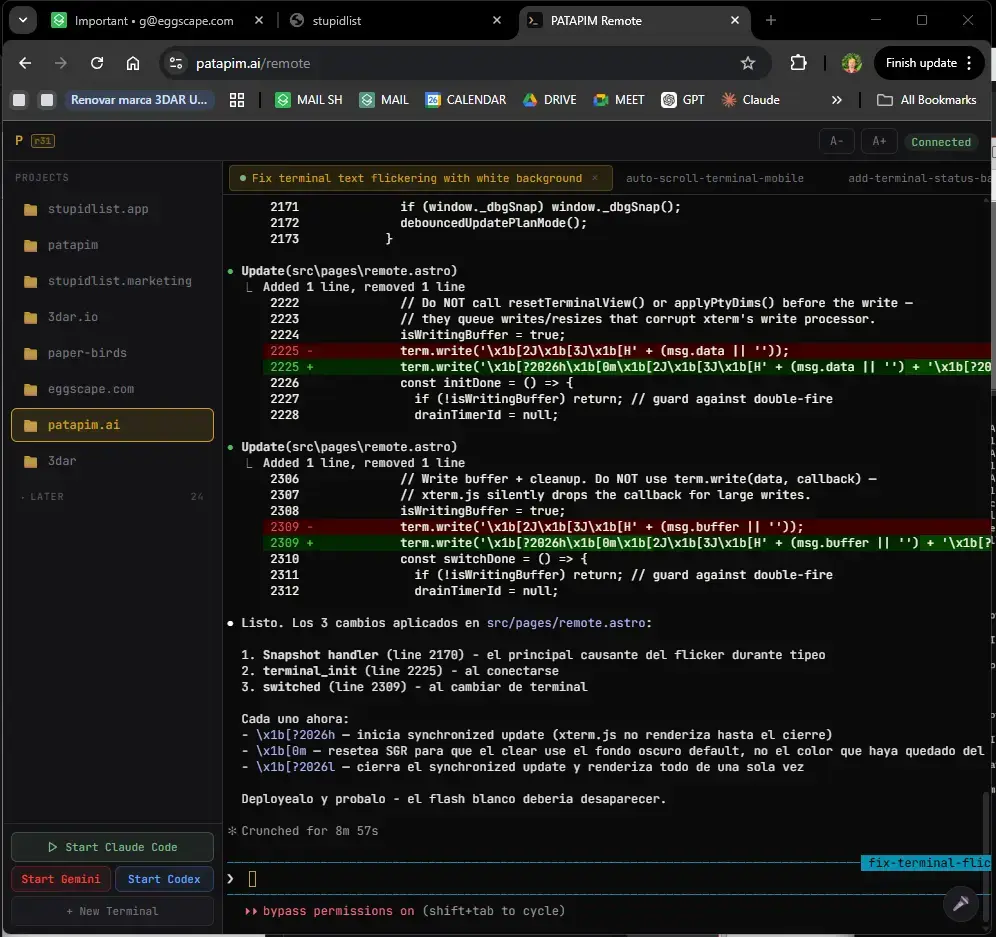Select the stupidlist.marketing project
The height and width of the screenshot is (937, 996).
tap(119, 281)
